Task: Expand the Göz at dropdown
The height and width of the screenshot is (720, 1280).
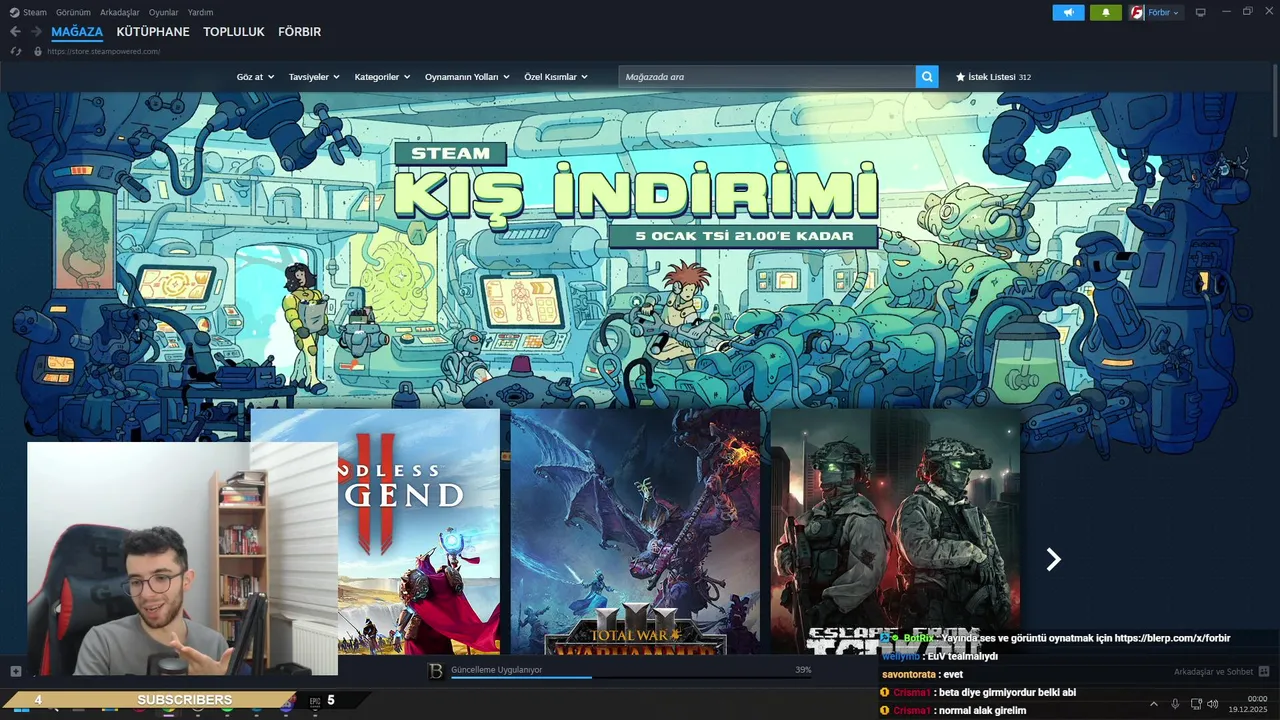Action: [255, 77]
